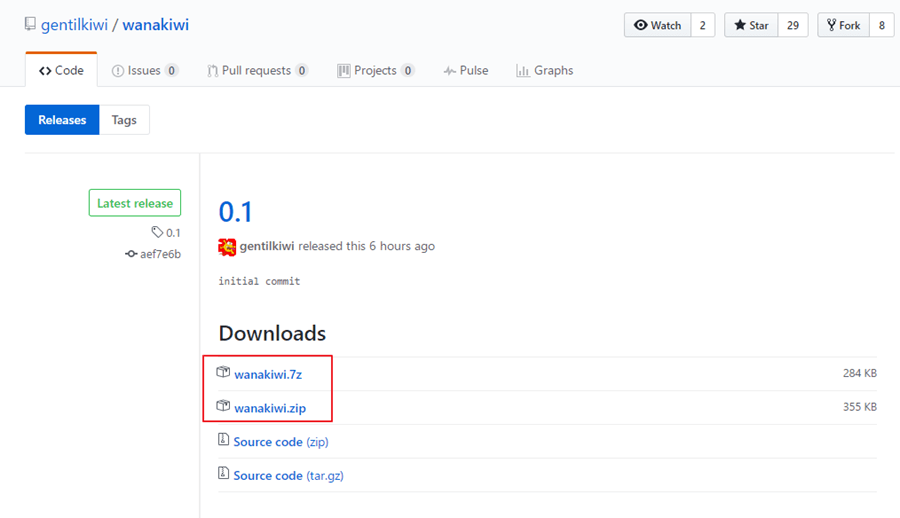
Task: Open commit aef7e6b
Action: [153, 254]
